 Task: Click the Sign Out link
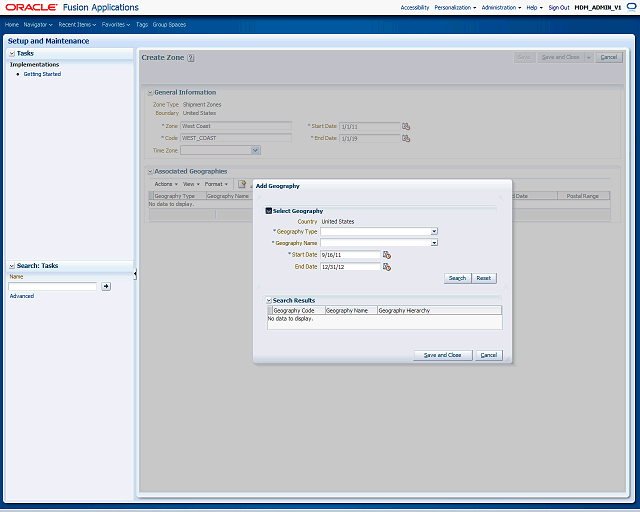[x=559, y=8]
